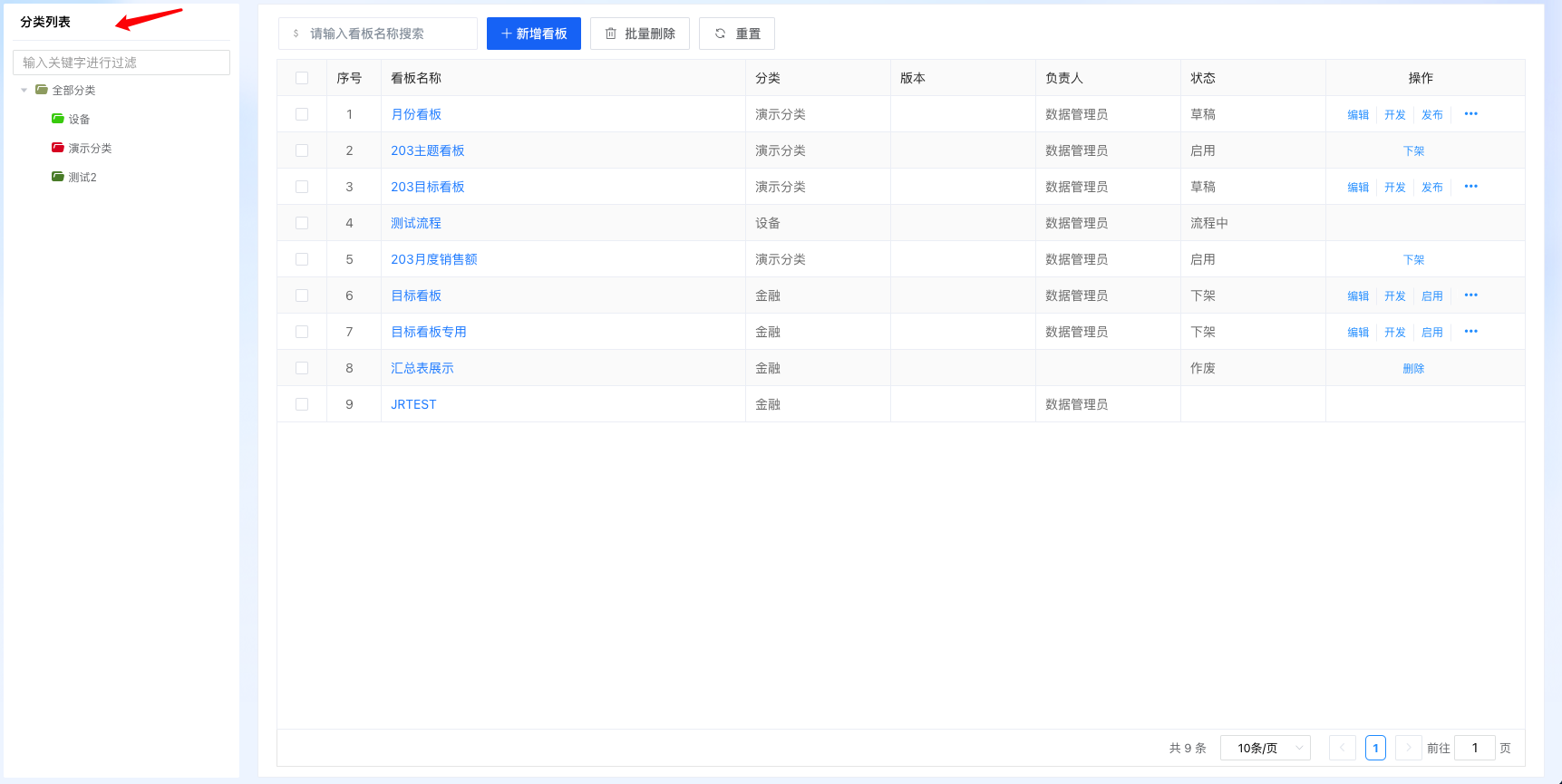This screenshot has height=784, width=1562.
Task: Click the dark green folder icon beside 测试2
Action: [x=58, y=177]
